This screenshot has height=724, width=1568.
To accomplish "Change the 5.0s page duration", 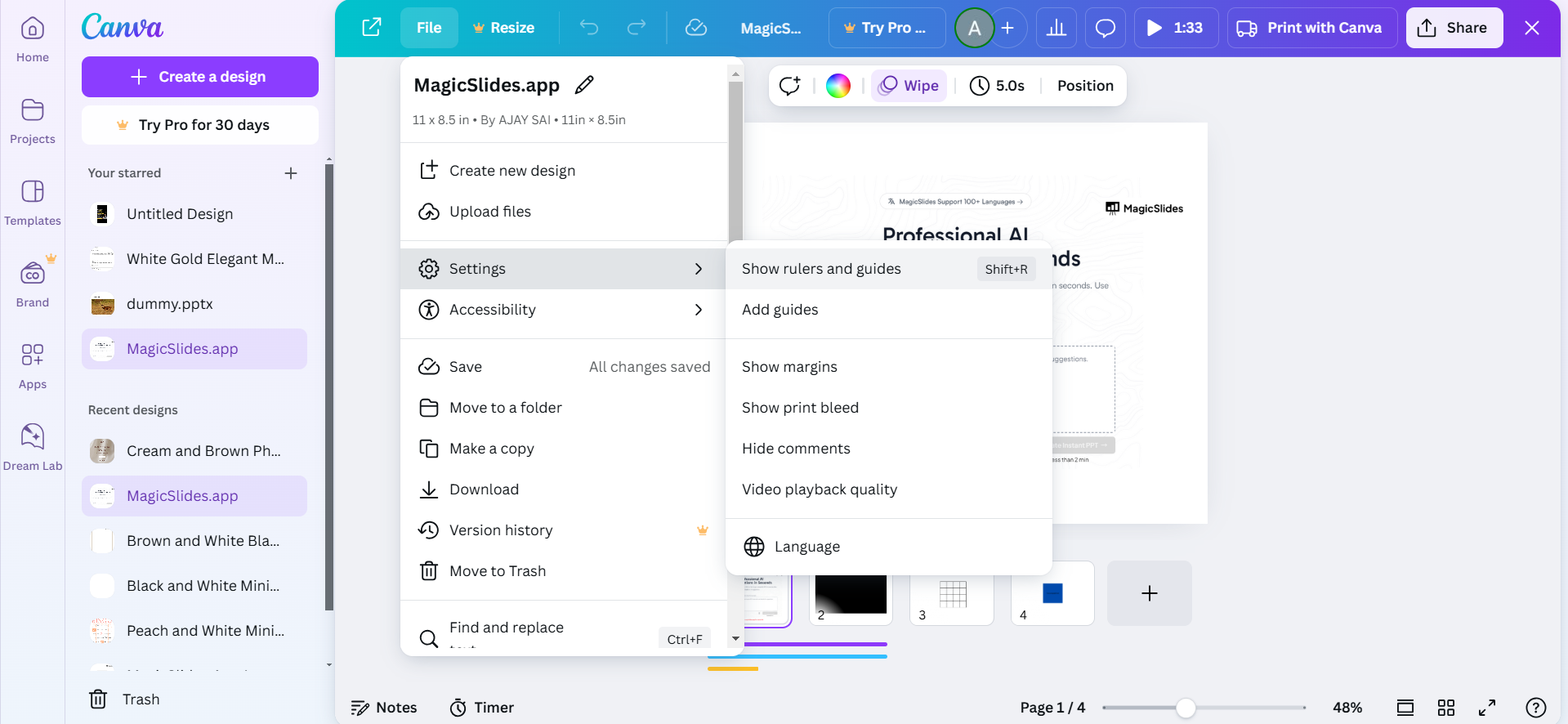I will tap(997, 86).
